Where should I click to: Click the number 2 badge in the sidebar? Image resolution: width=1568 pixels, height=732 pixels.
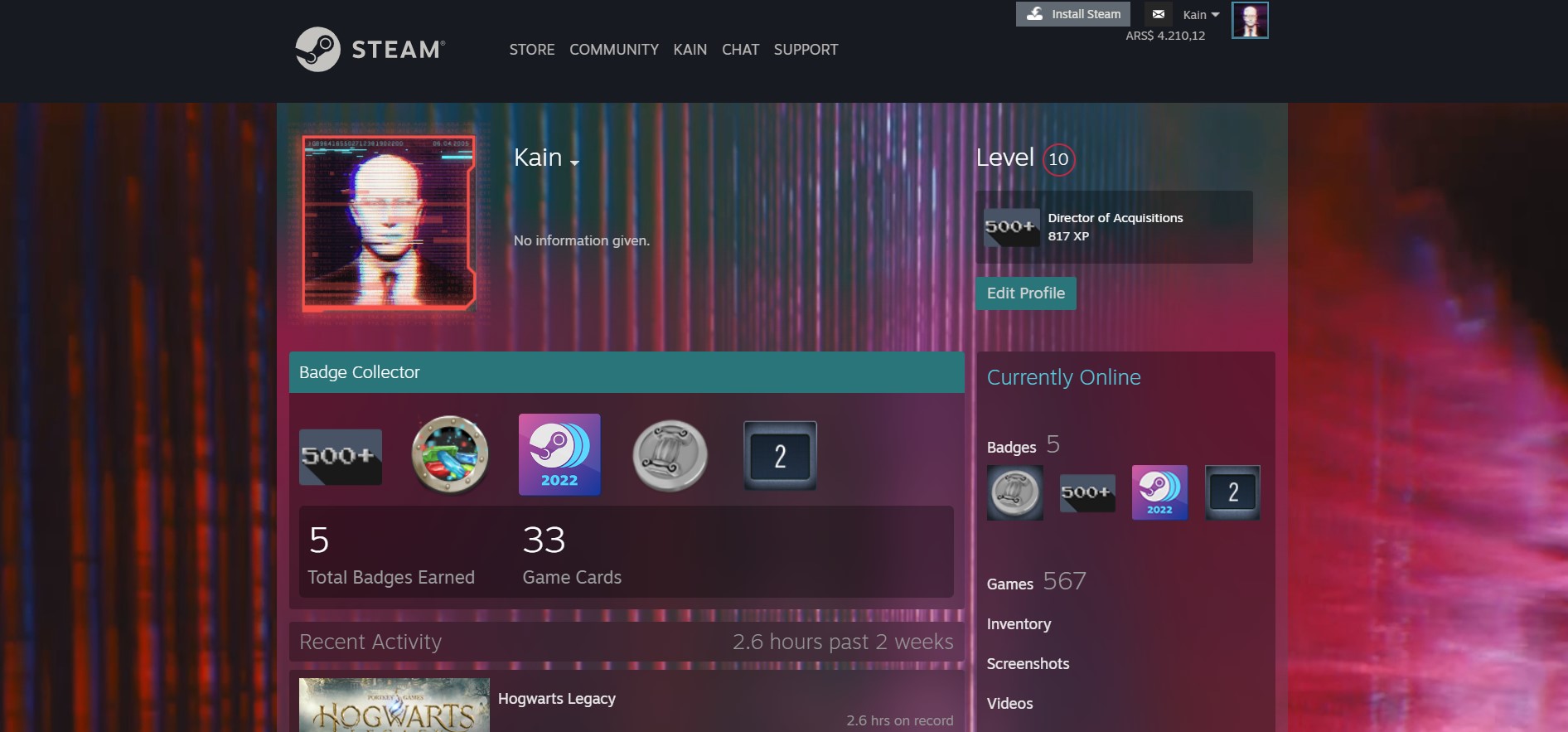click(x=1232, y=492)
